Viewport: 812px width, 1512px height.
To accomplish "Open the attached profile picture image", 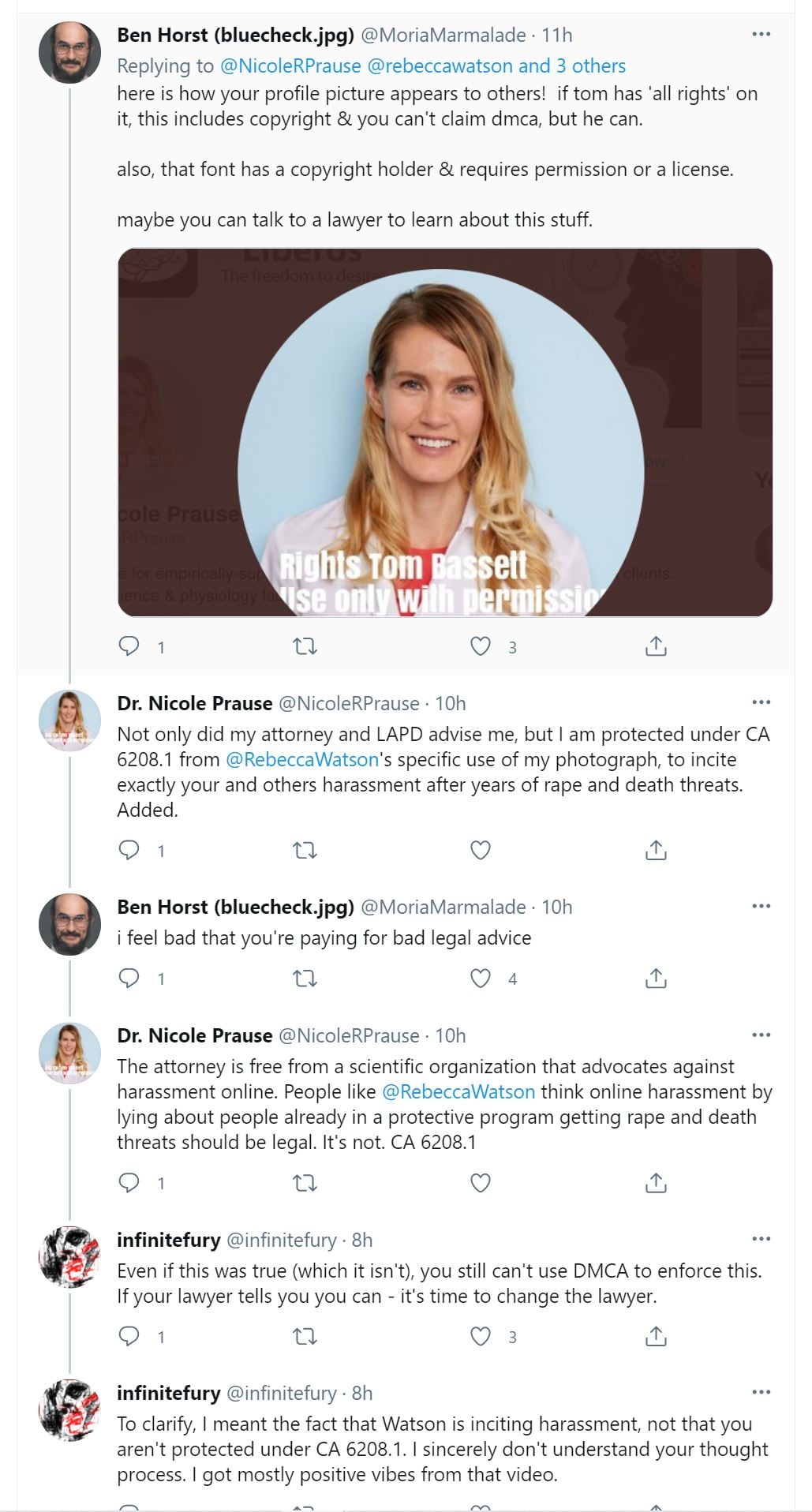I will [x=444, y=432].
